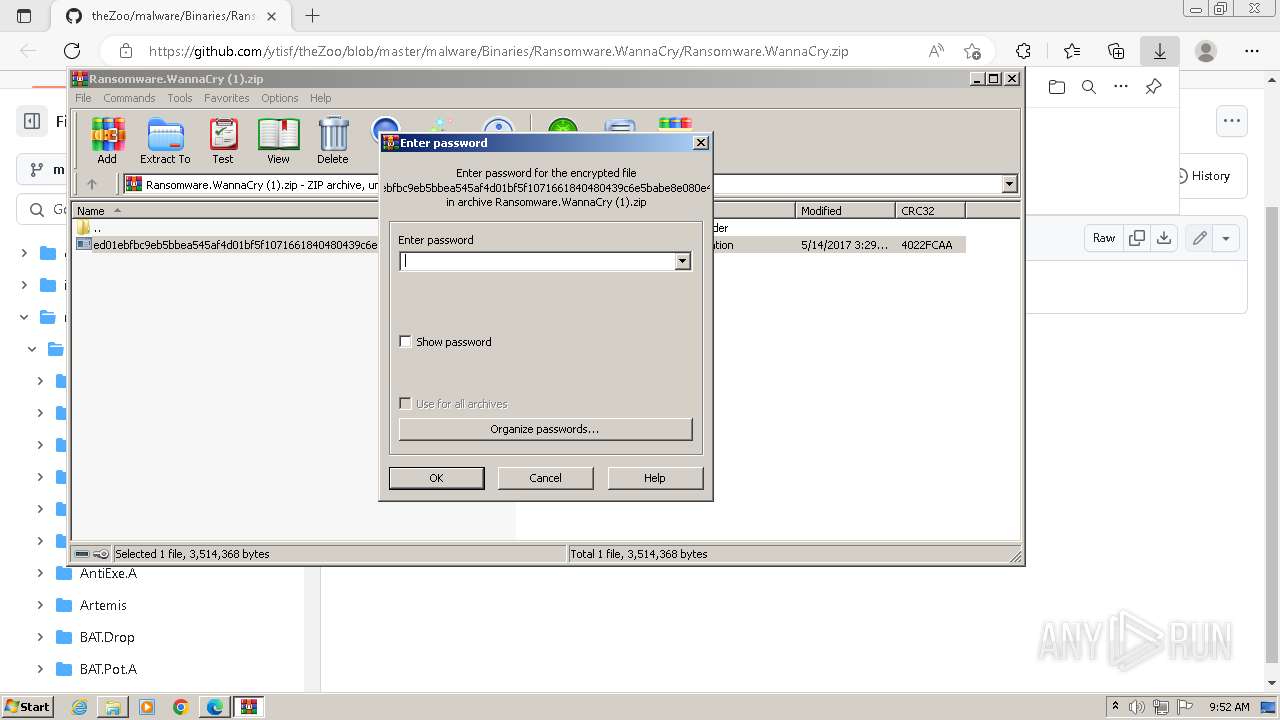Viewport: 1280px width, 720px height.
Task: Pin the downloads panel
Action: (1153, 87)
